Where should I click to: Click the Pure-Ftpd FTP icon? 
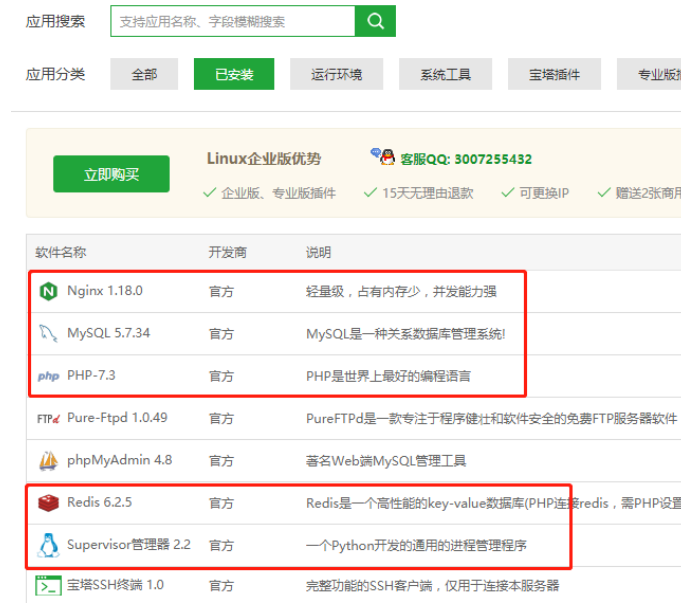pos(48,418)
